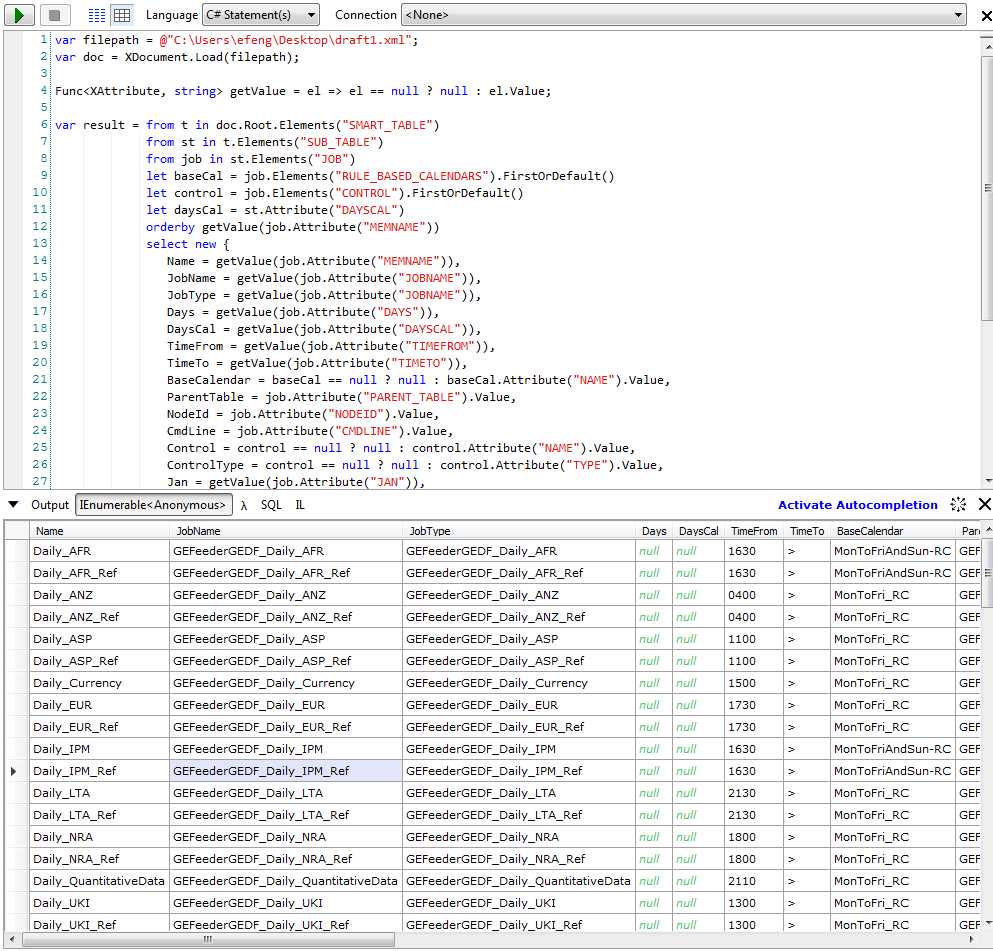Collapse the results panel with the black triangle

(13, 505)
